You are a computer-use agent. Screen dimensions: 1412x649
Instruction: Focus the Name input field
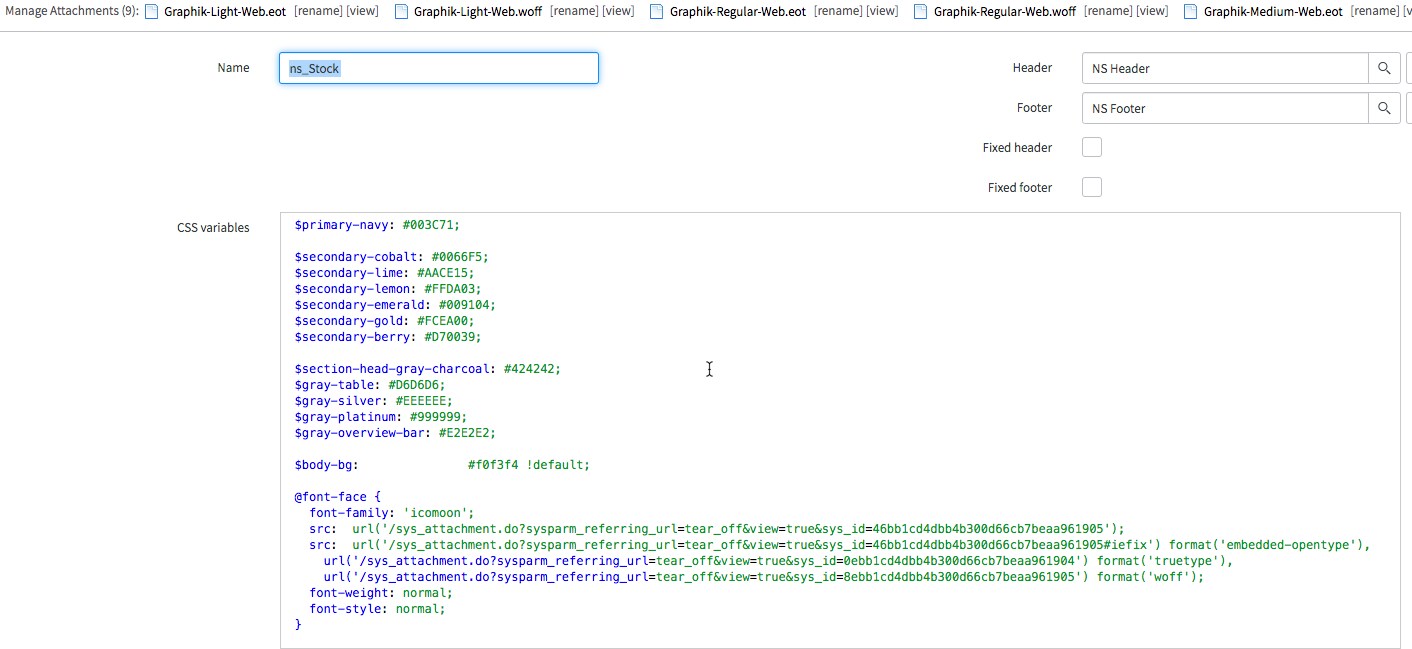pos(438,68)
